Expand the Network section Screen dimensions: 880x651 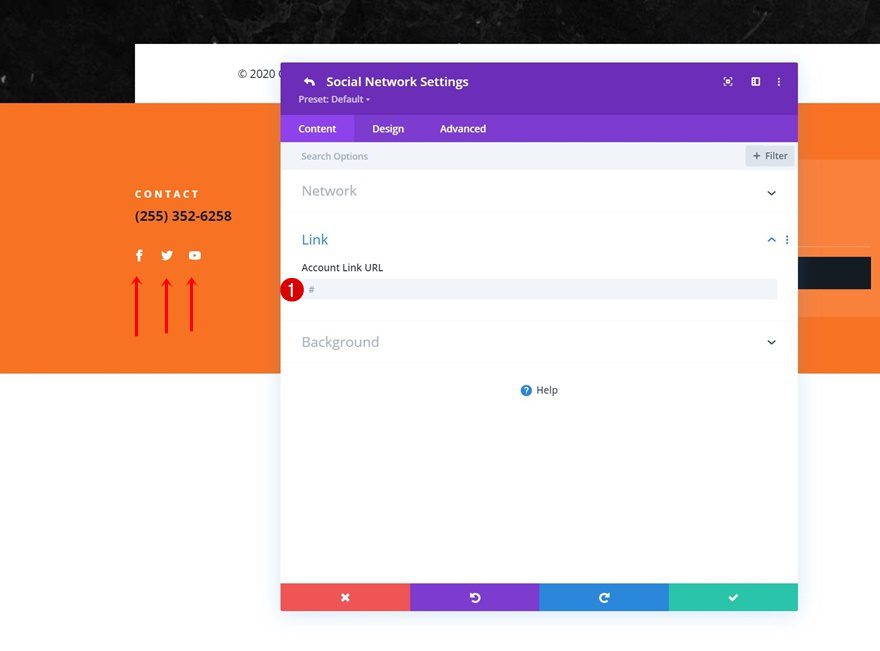[x=539, y=191]
